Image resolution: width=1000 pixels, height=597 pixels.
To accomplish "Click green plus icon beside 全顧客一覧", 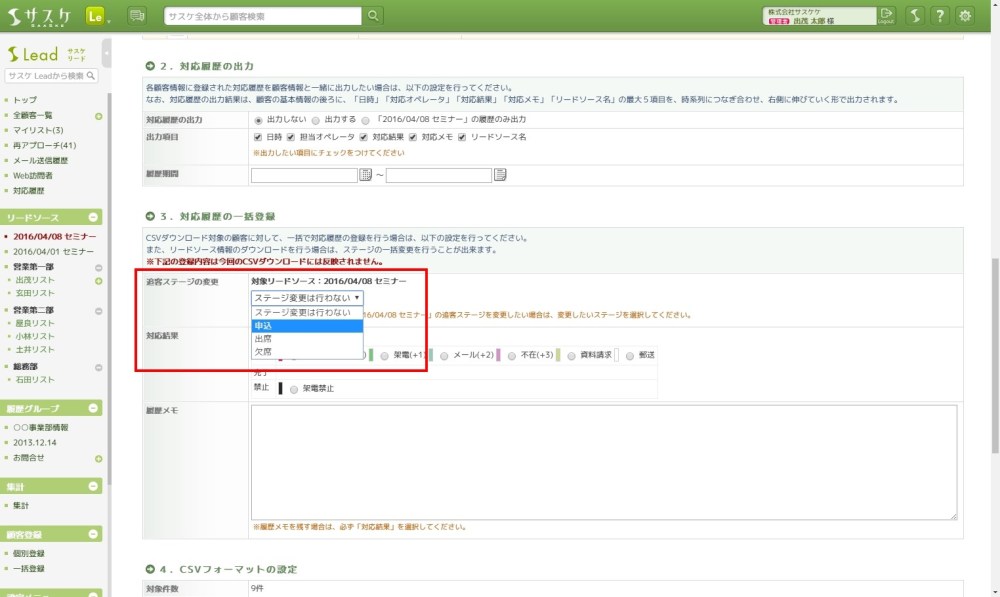I will (98, 116).
